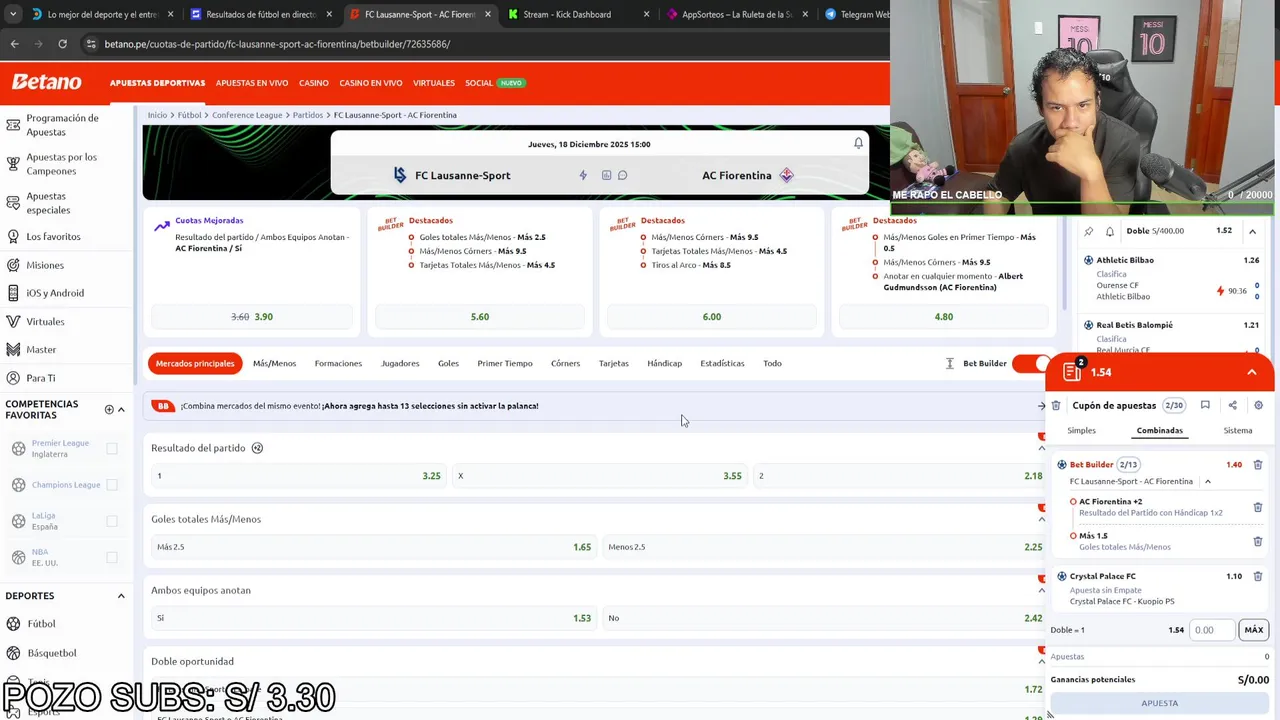Check the Champions League checkbox
Image resolution: width=1280 pixels, height=720 pixels.
[112, 485]
